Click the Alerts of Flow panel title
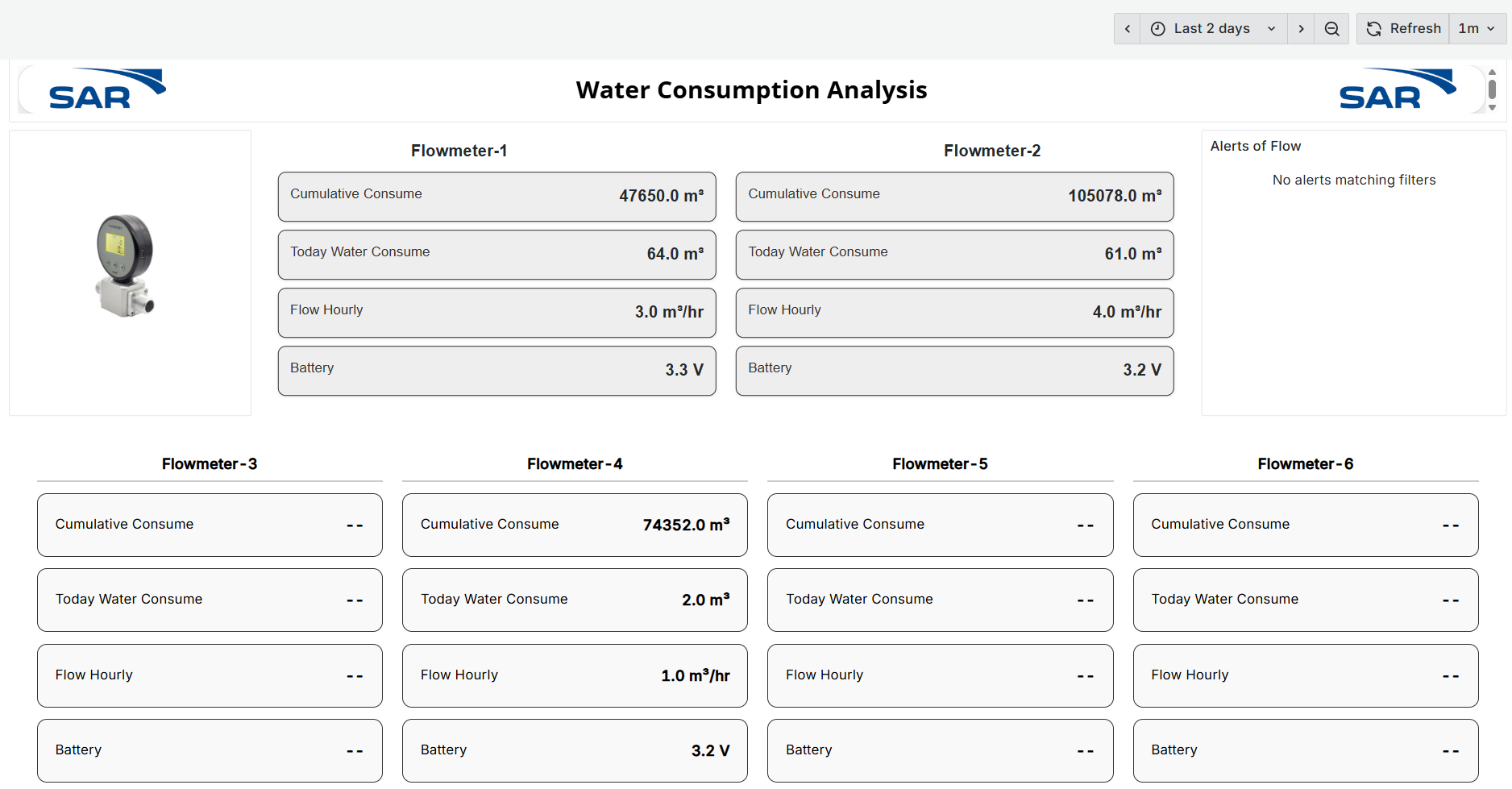 1255,146
